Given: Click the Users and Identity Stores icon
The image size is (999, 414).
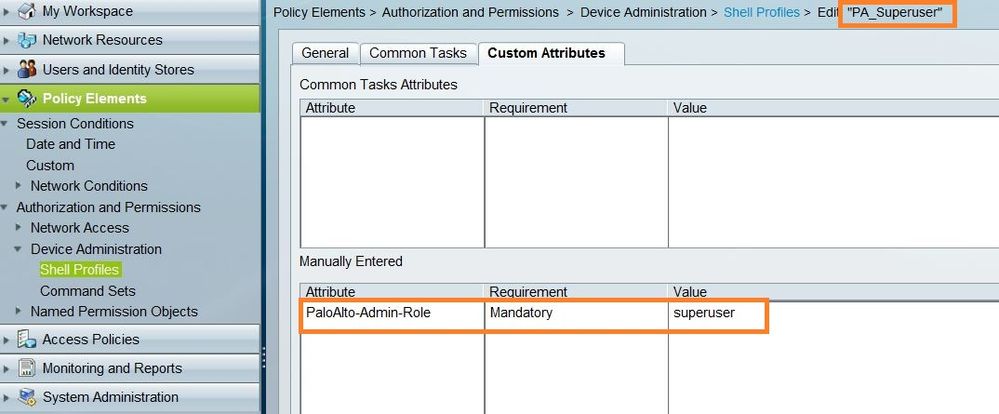Looking at the screenshot, I should coord(27,70).
